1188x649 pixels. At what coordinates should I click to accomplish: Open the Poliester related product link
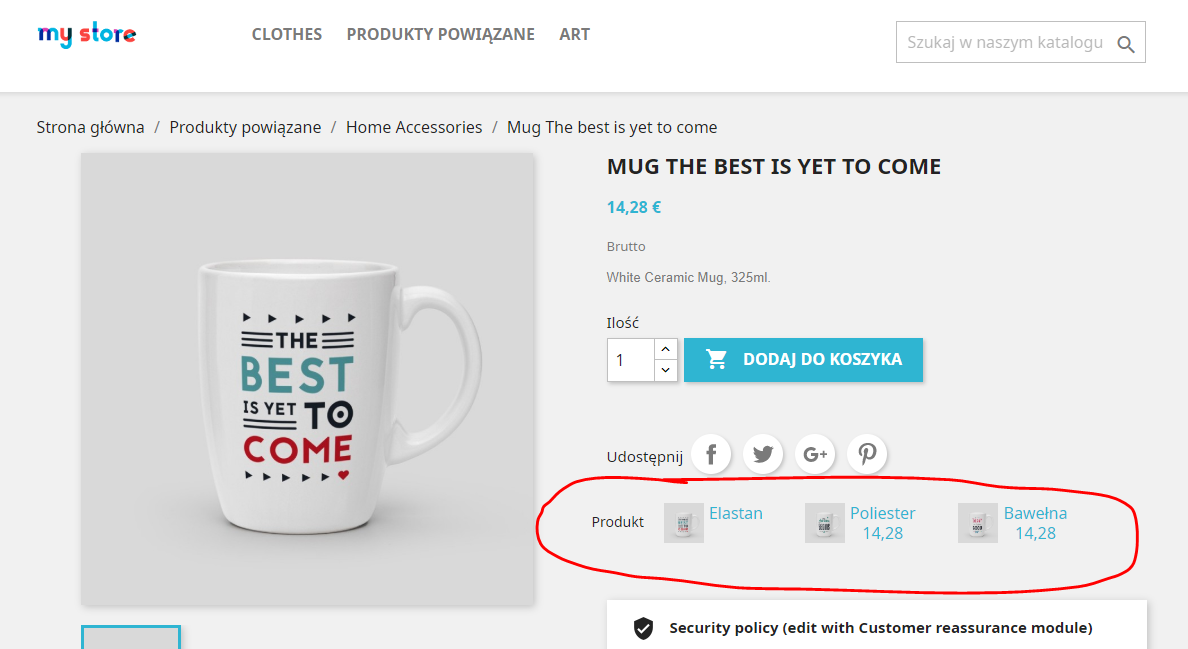point(883,513)
